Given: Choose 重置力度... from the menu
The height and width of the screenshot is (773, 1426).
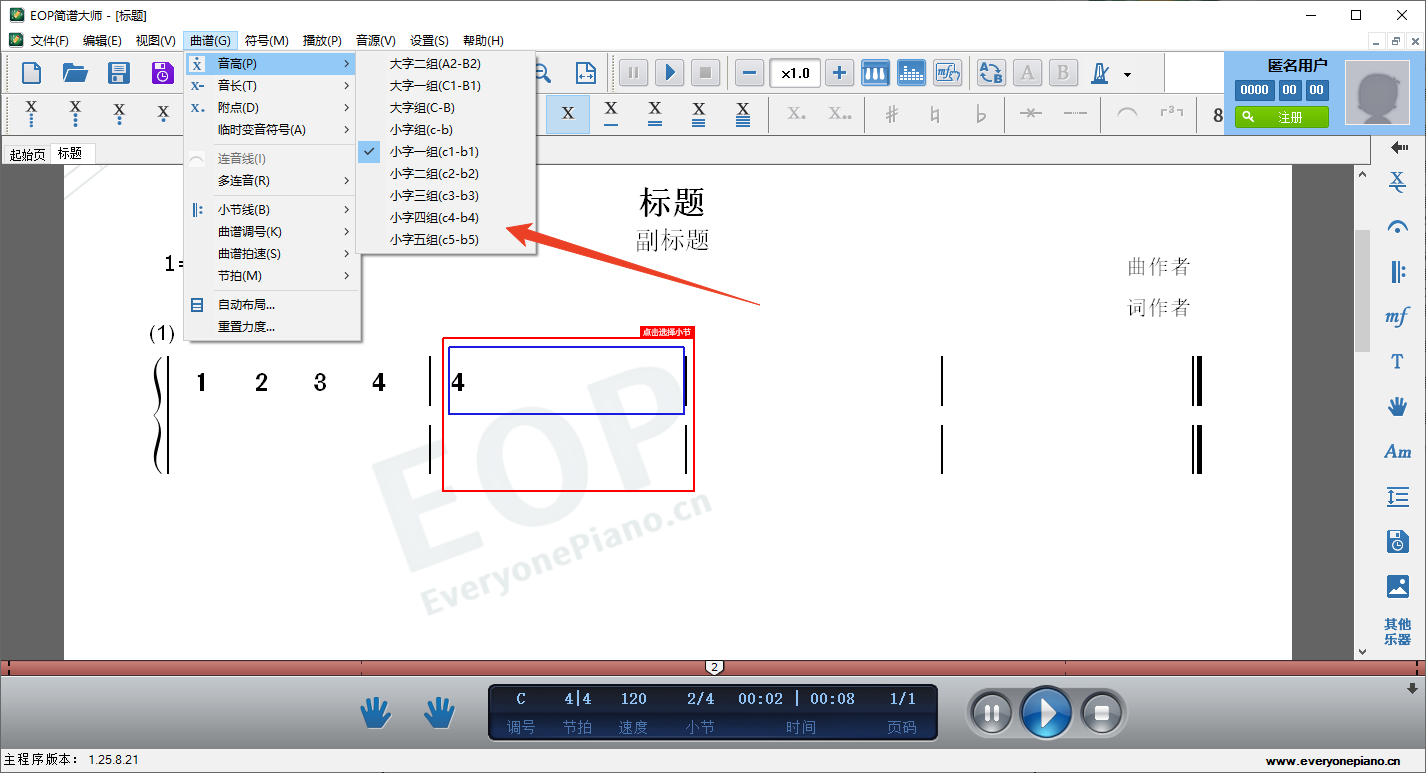Looking at the screenshot, I should tap(272, 327).
